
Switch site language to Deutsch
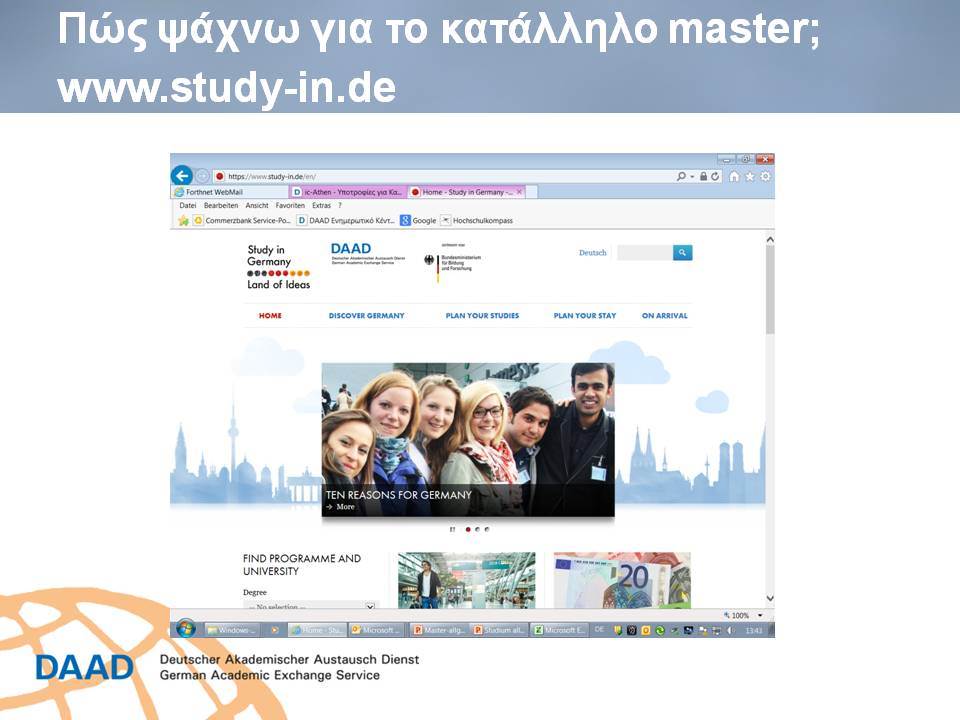click(x=593, y=252)
